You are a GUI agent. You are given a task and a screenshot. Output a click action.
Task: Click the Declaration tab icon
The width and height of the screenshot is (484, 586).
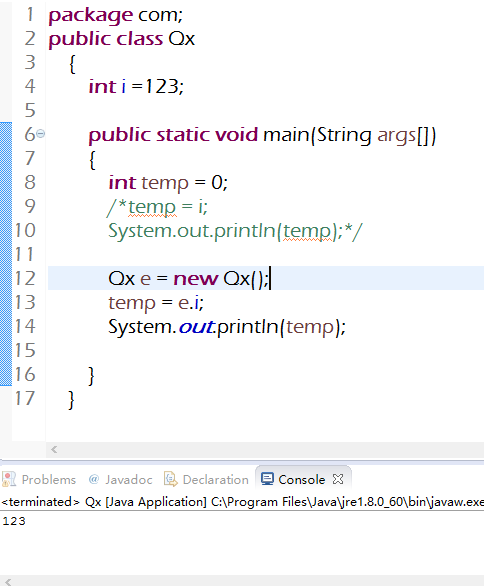coord(171,479)
